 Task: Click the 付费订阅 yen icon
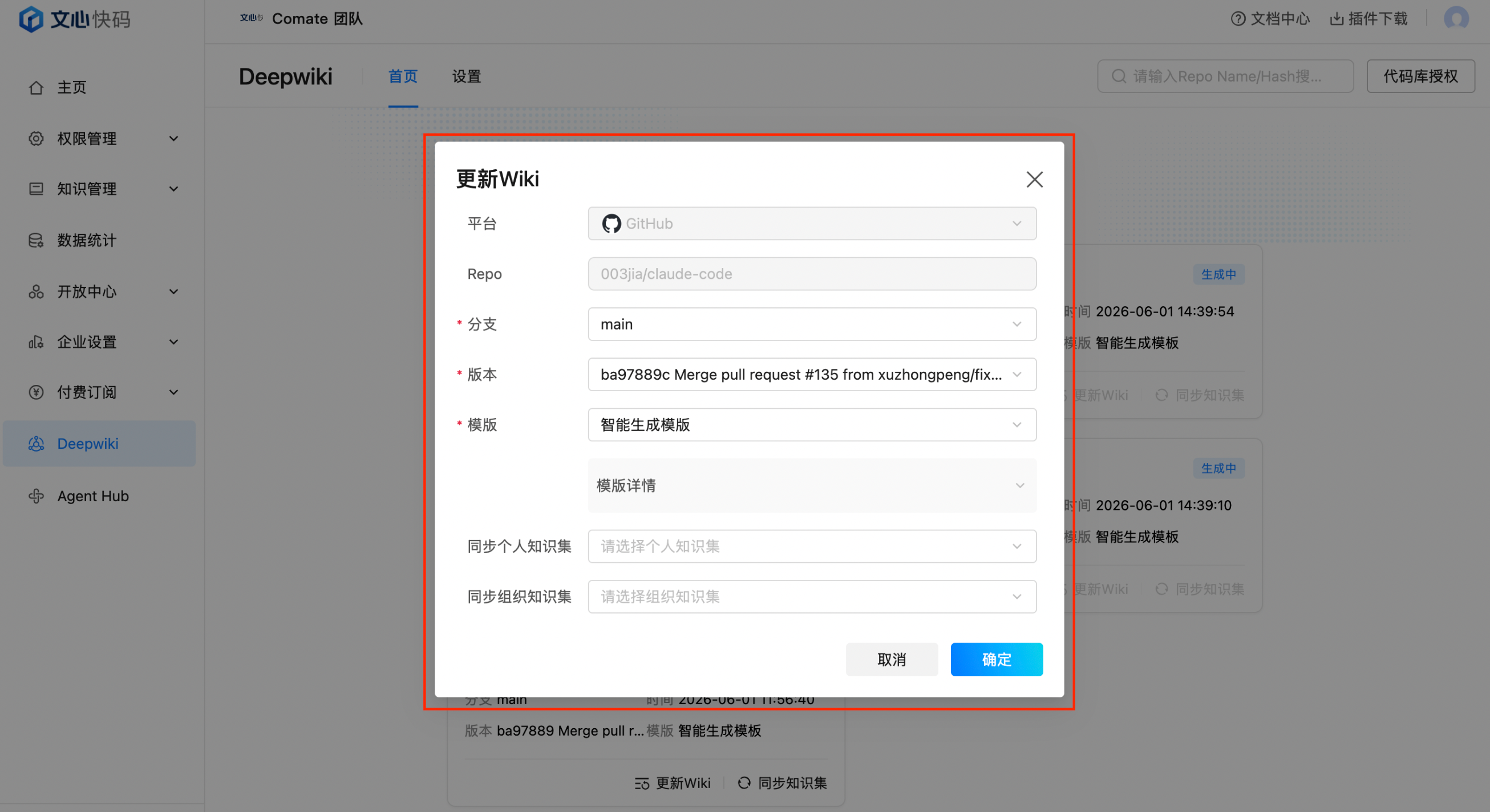click(x=36, y=392)
